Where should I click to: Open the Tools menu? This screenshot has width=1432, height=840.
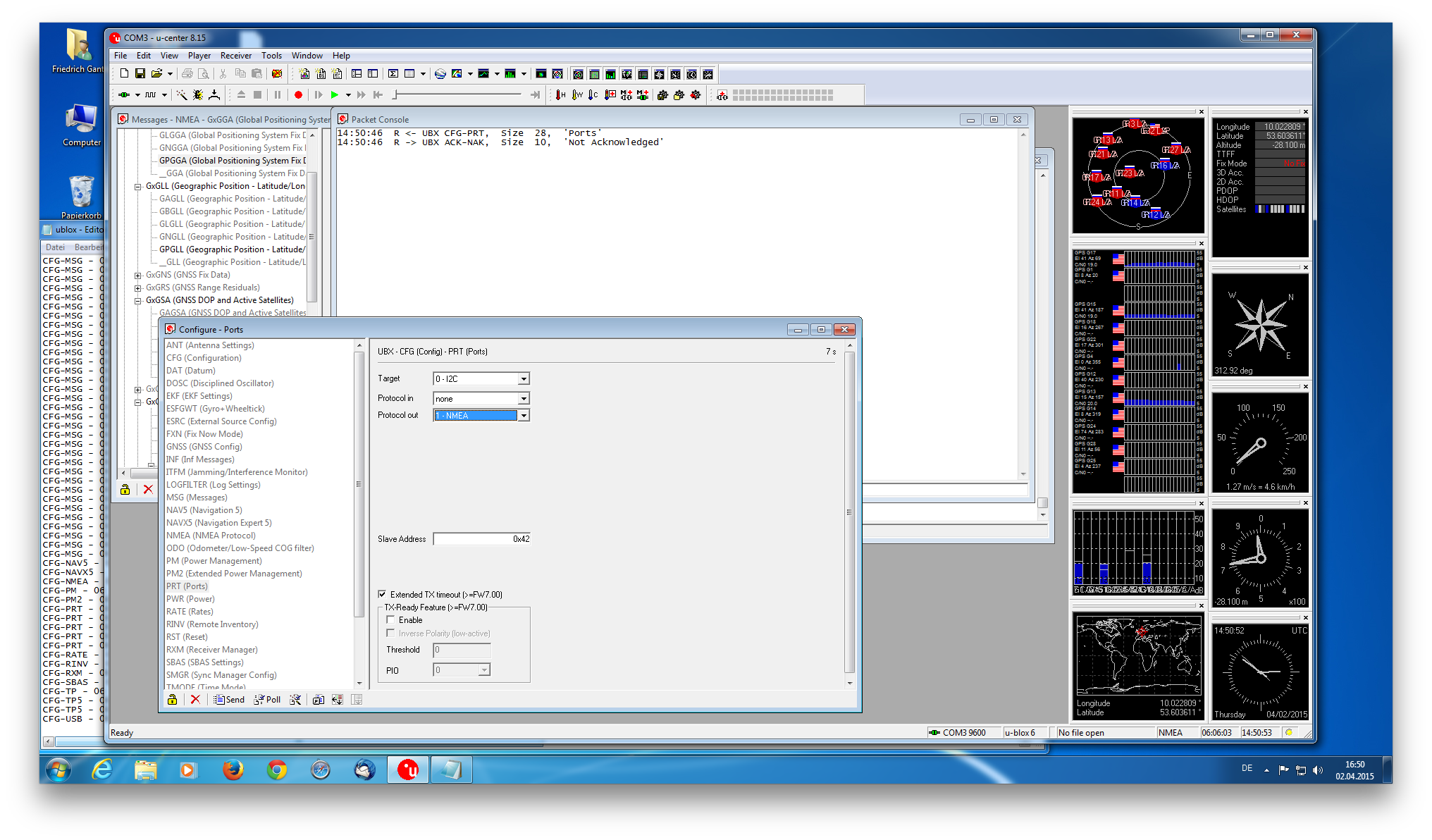[271, 56]
